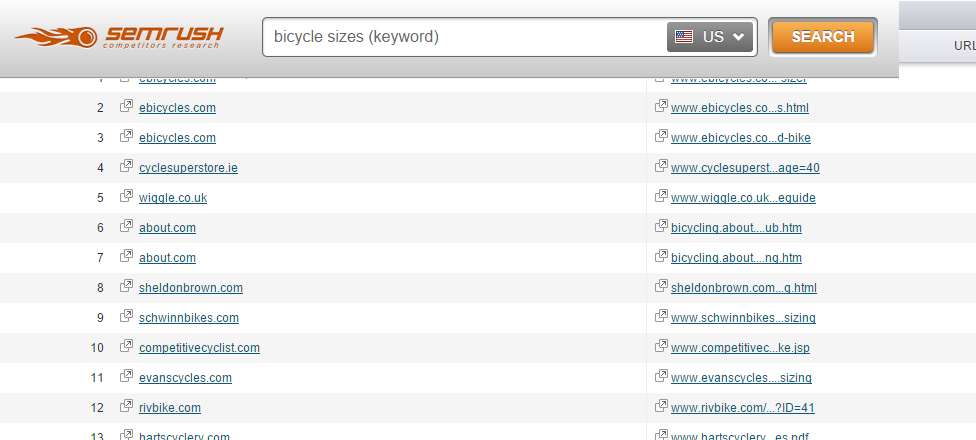Open external icon beside bicycling.about....ng.htm URL
The width and height of the screenshot is (976, 440).
[x=661, y=256]
